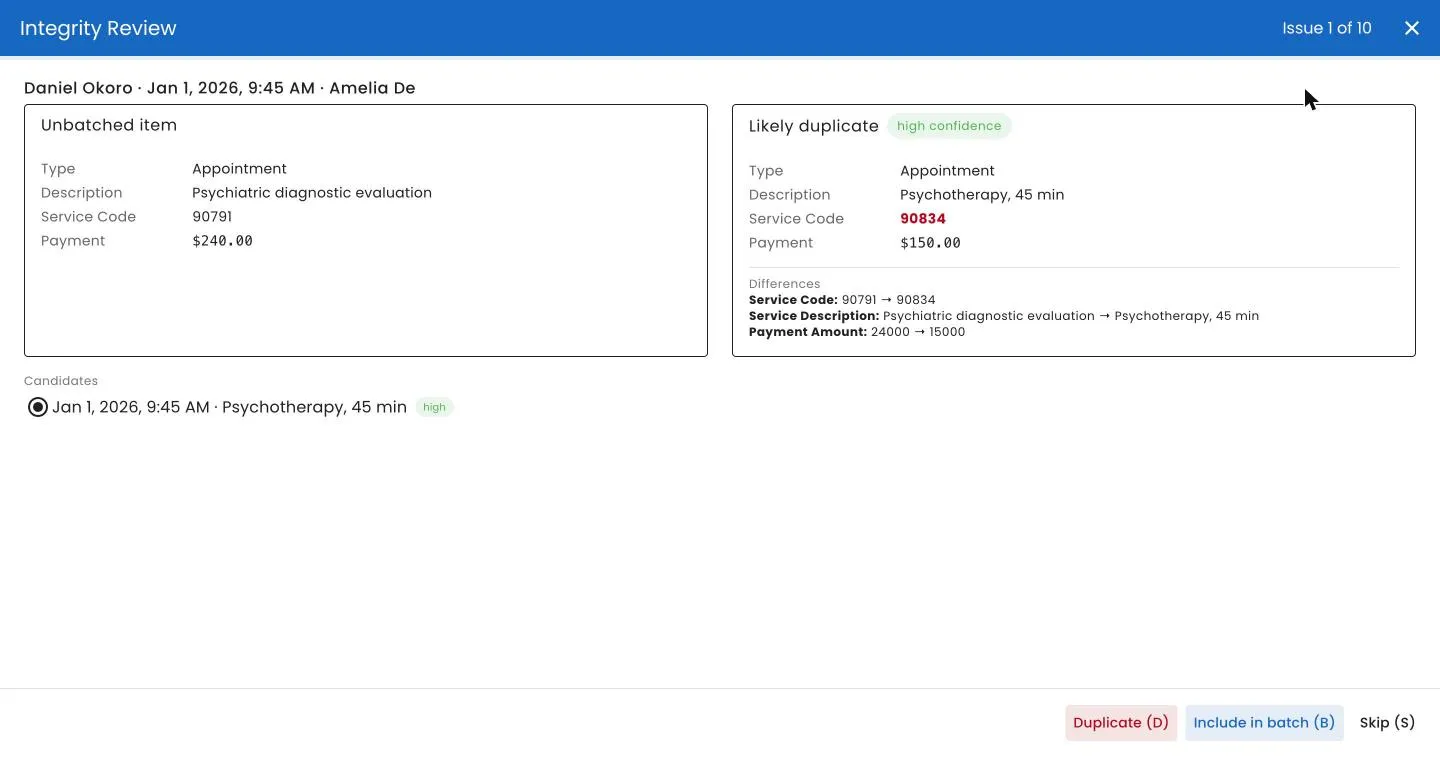Click the 'Daniel Okoro' header line
Image resolution: width=1440 pixels, height=757 pixels.
tap(219, 88)
